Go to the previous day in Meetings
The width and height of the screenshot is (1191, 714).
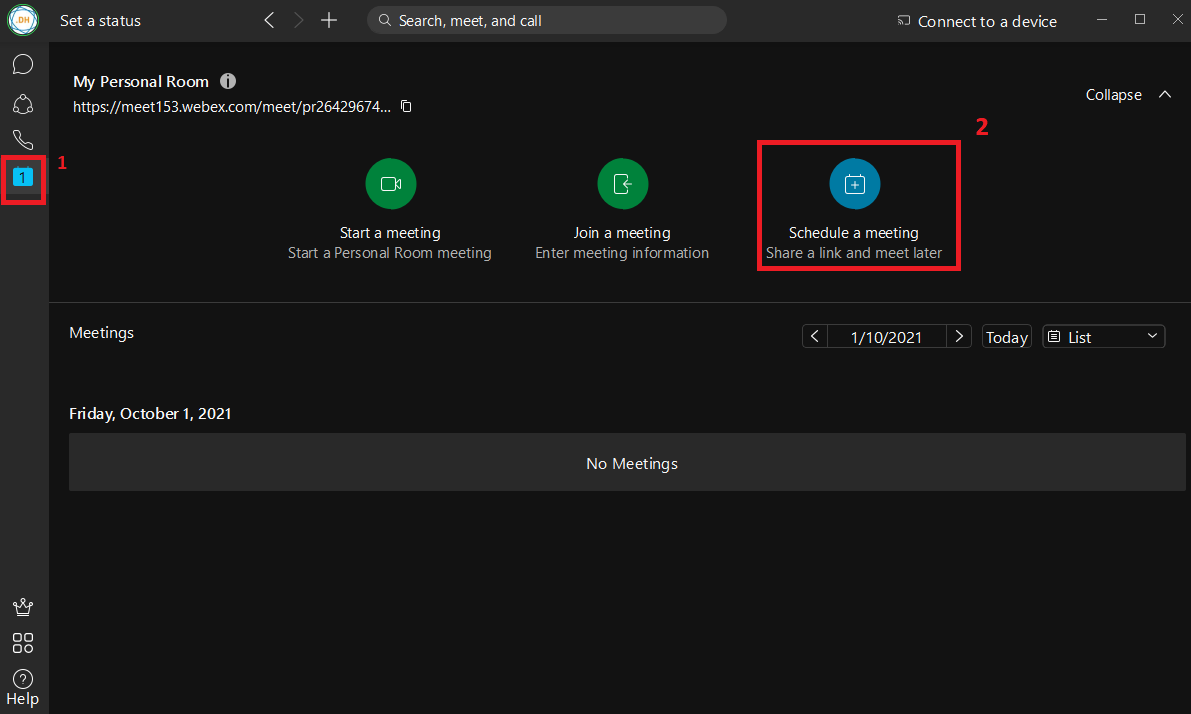click(x=815, y=337)
